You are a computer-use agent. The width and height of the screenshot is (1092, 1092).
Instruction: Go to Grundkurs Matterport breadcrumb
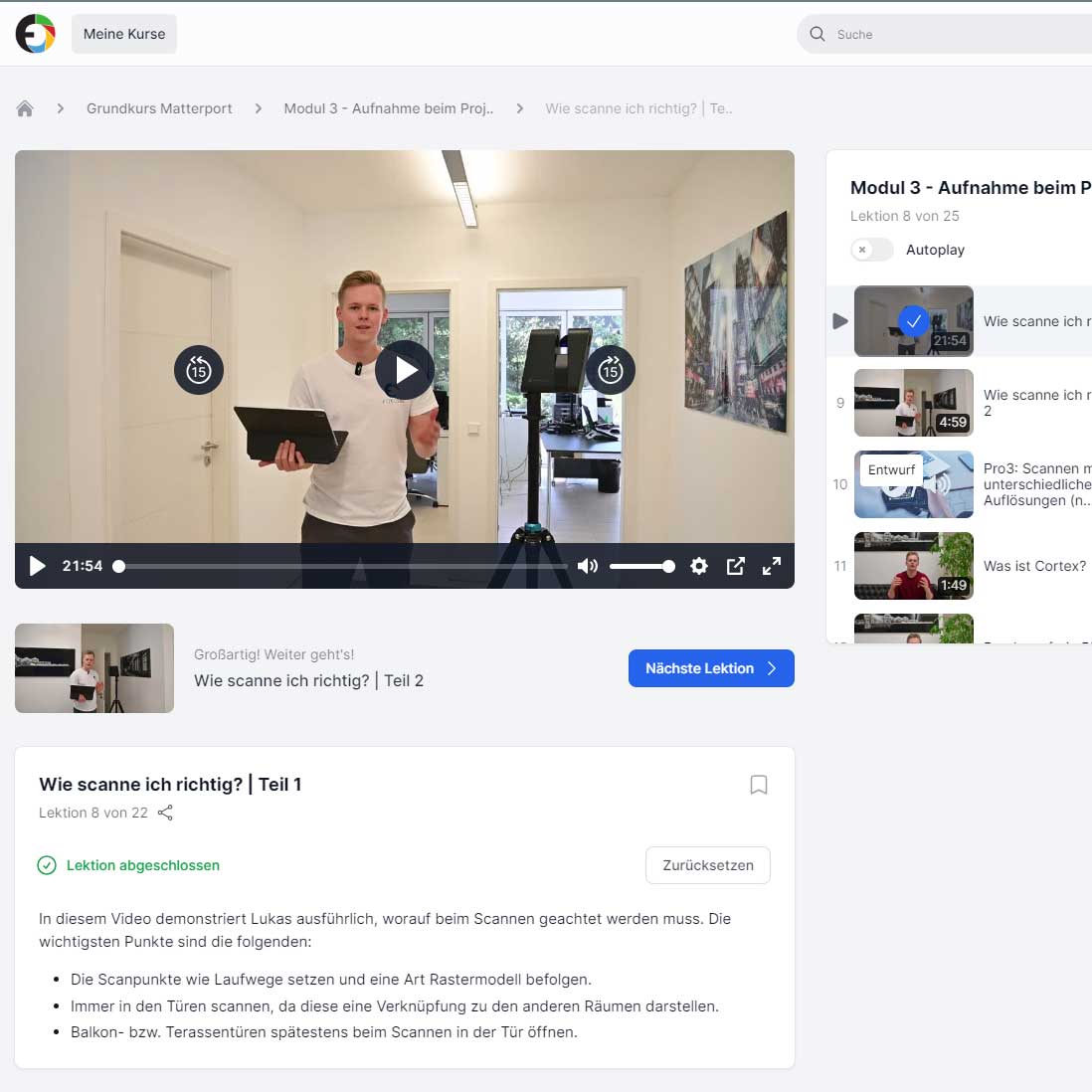(159, 108)
